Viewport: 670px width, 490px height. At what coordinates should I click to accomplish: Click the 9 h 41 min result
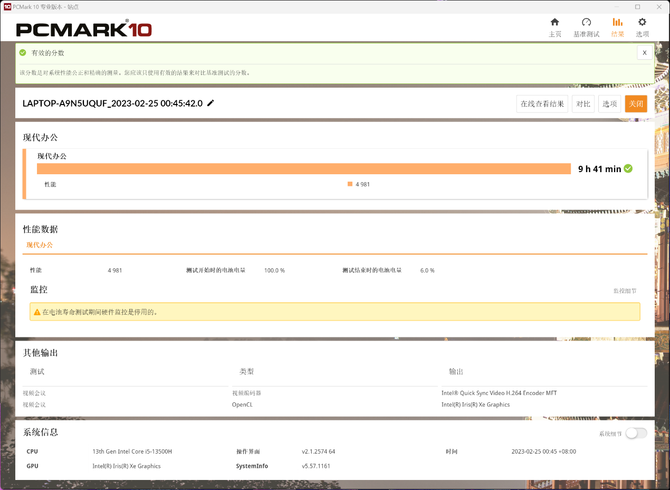coord(599,169)
